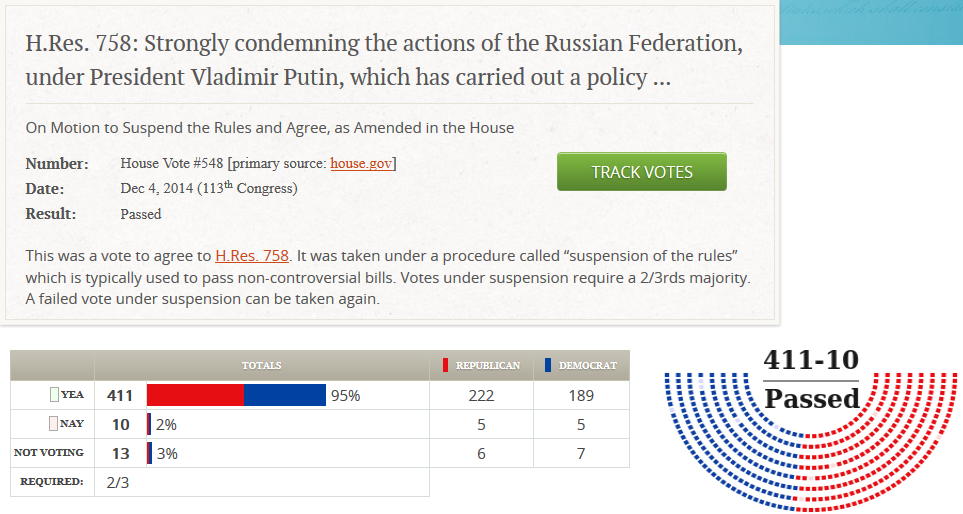963x514 pixels.
Task: Click the pink Nay color box
Action: pyautogui.click(x=54, y=424)
